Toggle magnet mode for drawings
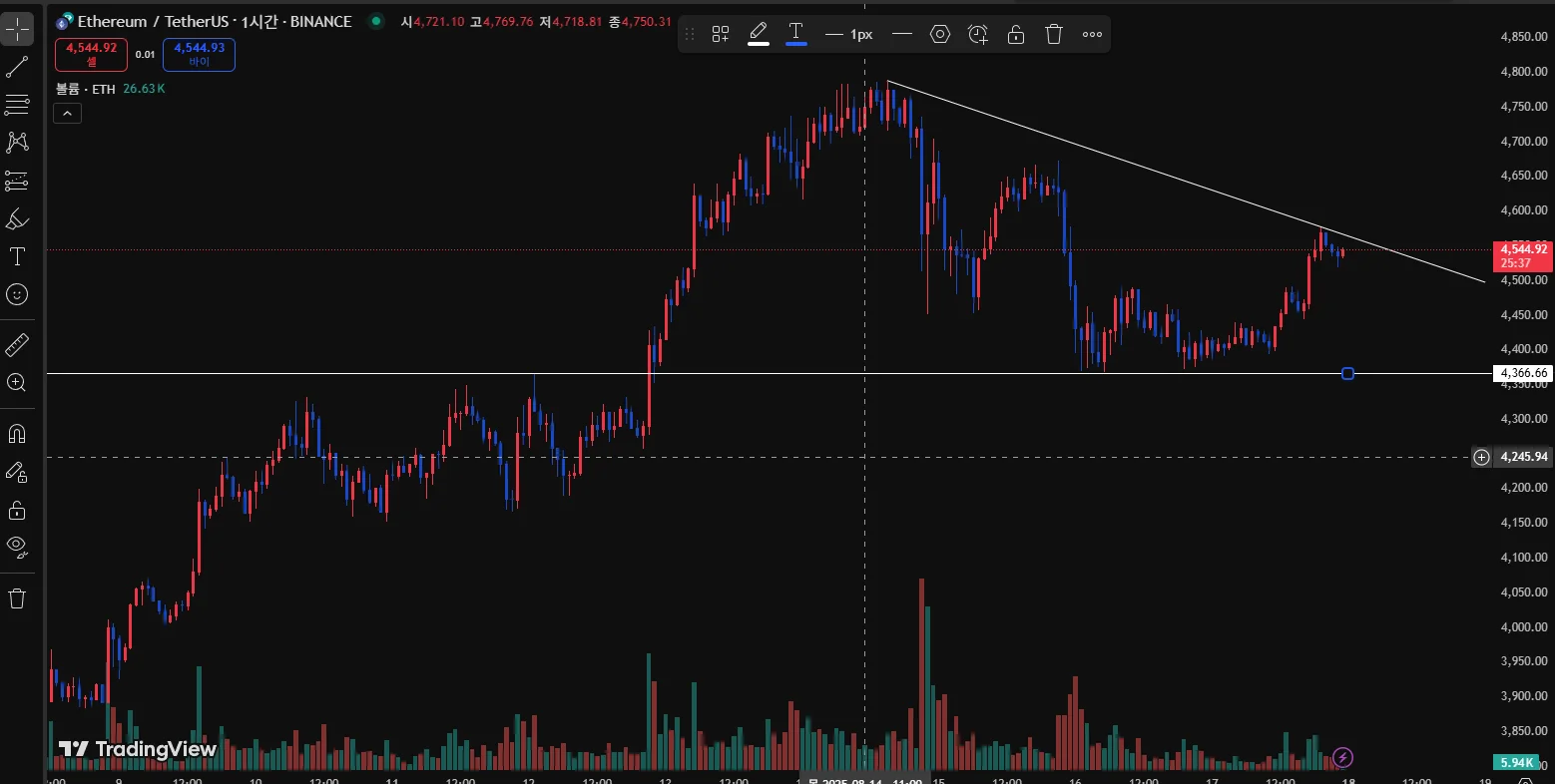This screenshot has width=1555, height=784. pyautogui.click(x=17, y=434)
